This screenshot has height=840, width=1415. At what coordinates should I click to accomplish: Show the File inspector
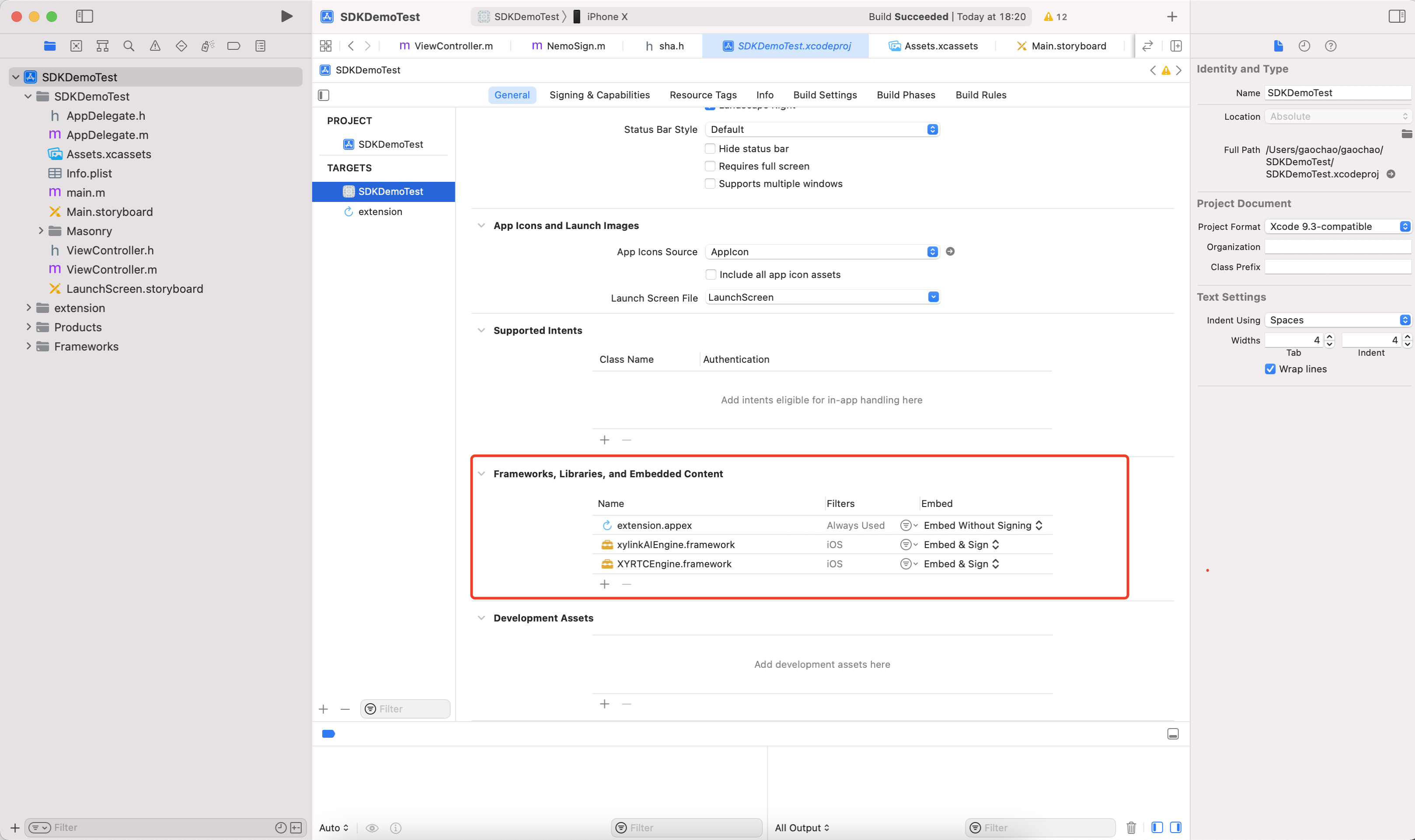(x=1278, y=46)
